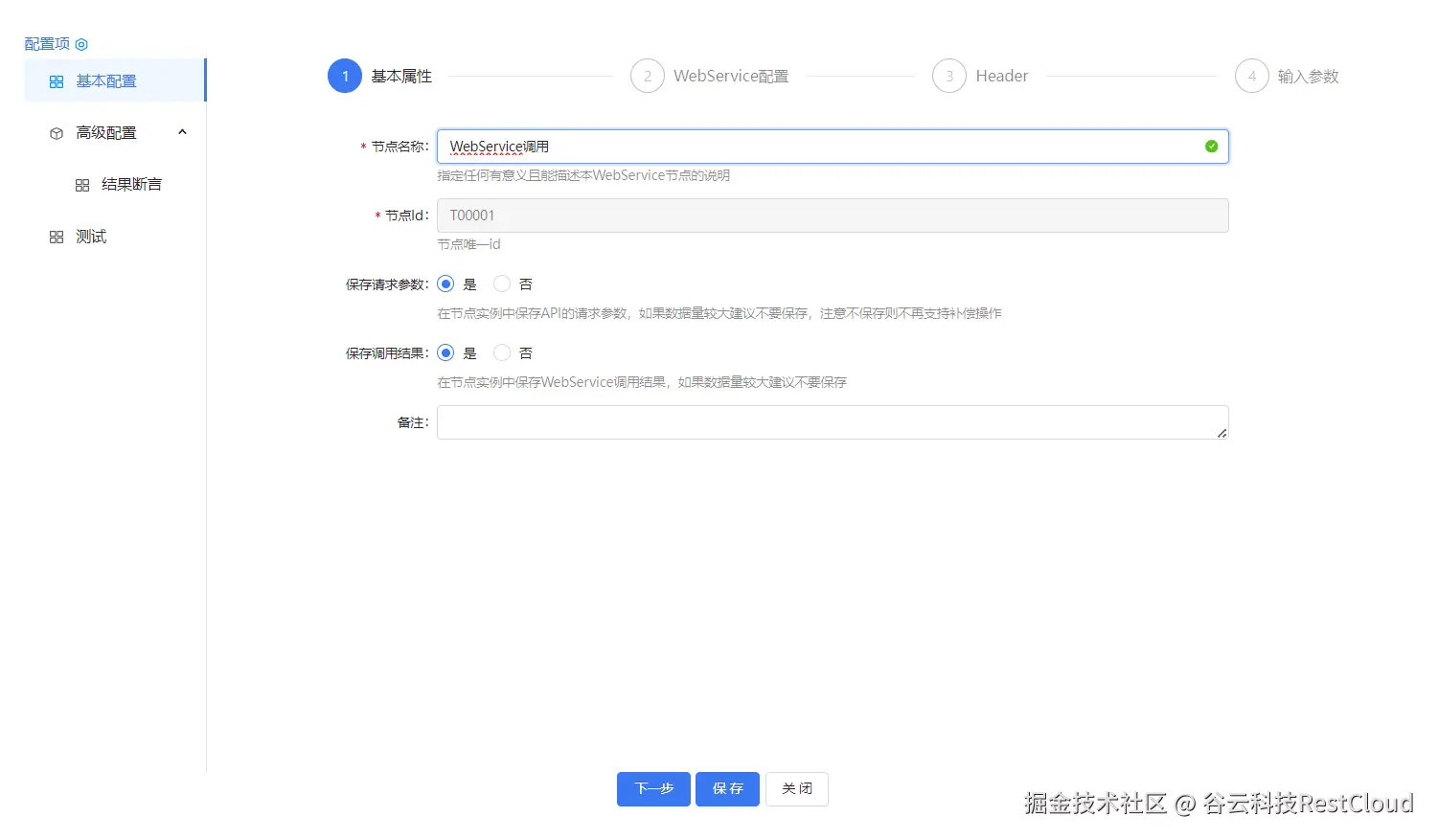Select the 是 radio for 保存调用结果
The image size is (1438, 840).
445,352
